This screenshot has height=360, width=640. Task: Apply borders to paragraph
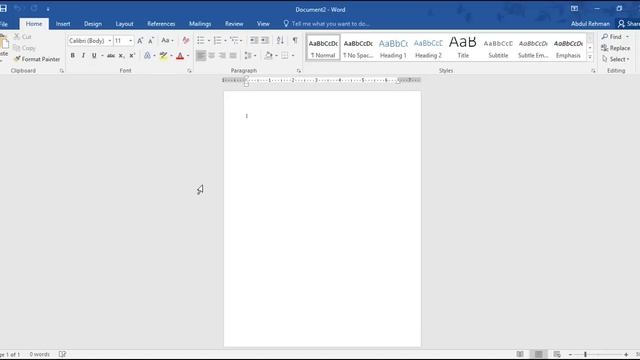(x=285, y=56)
